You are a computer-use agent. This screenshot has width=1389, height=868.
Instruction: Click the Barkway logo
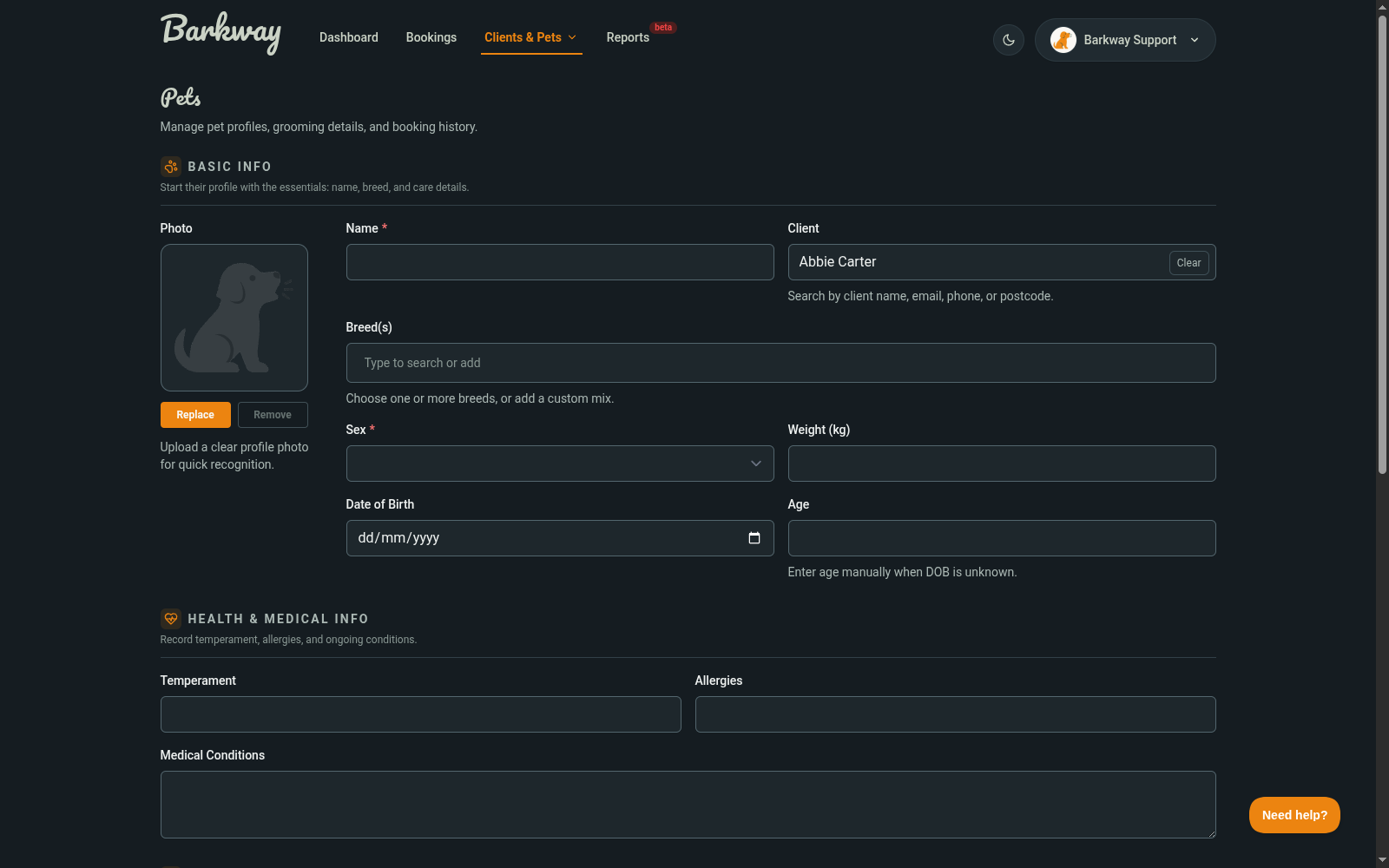coord(221,33)
